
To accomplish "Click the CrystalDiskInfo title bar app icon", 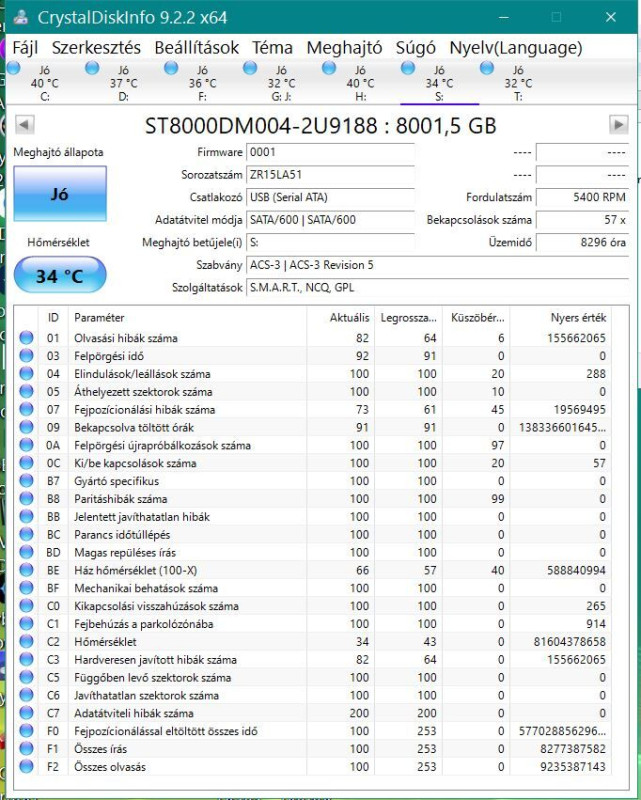I will click(x=20, y=17).
